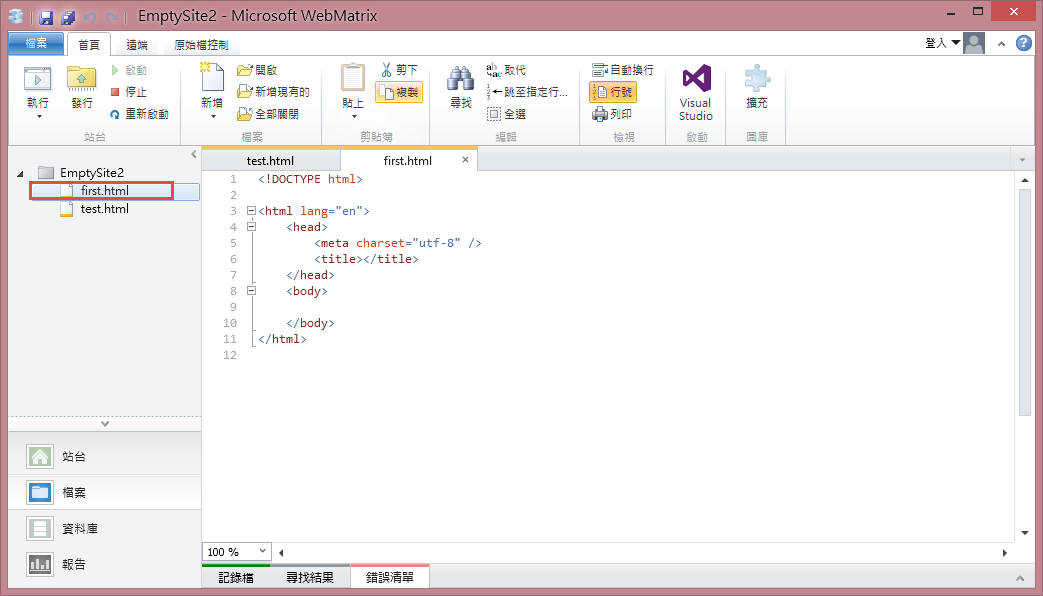This screenshot has width=1043, height=596.
Task: Click the Save All icon in title bar
Action: pyautogui.click(x=69, y=17)
